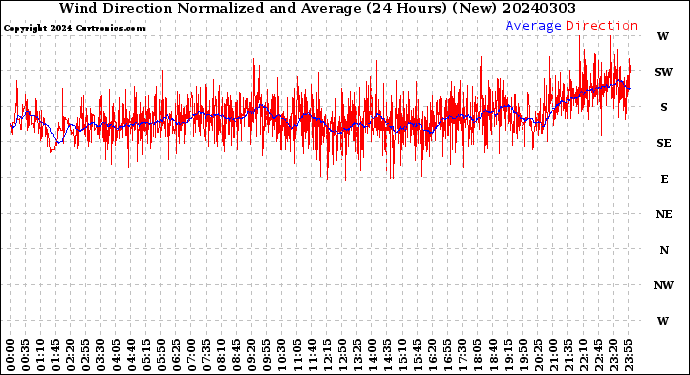Click the 'SE' y-axis label

point(664,143)
